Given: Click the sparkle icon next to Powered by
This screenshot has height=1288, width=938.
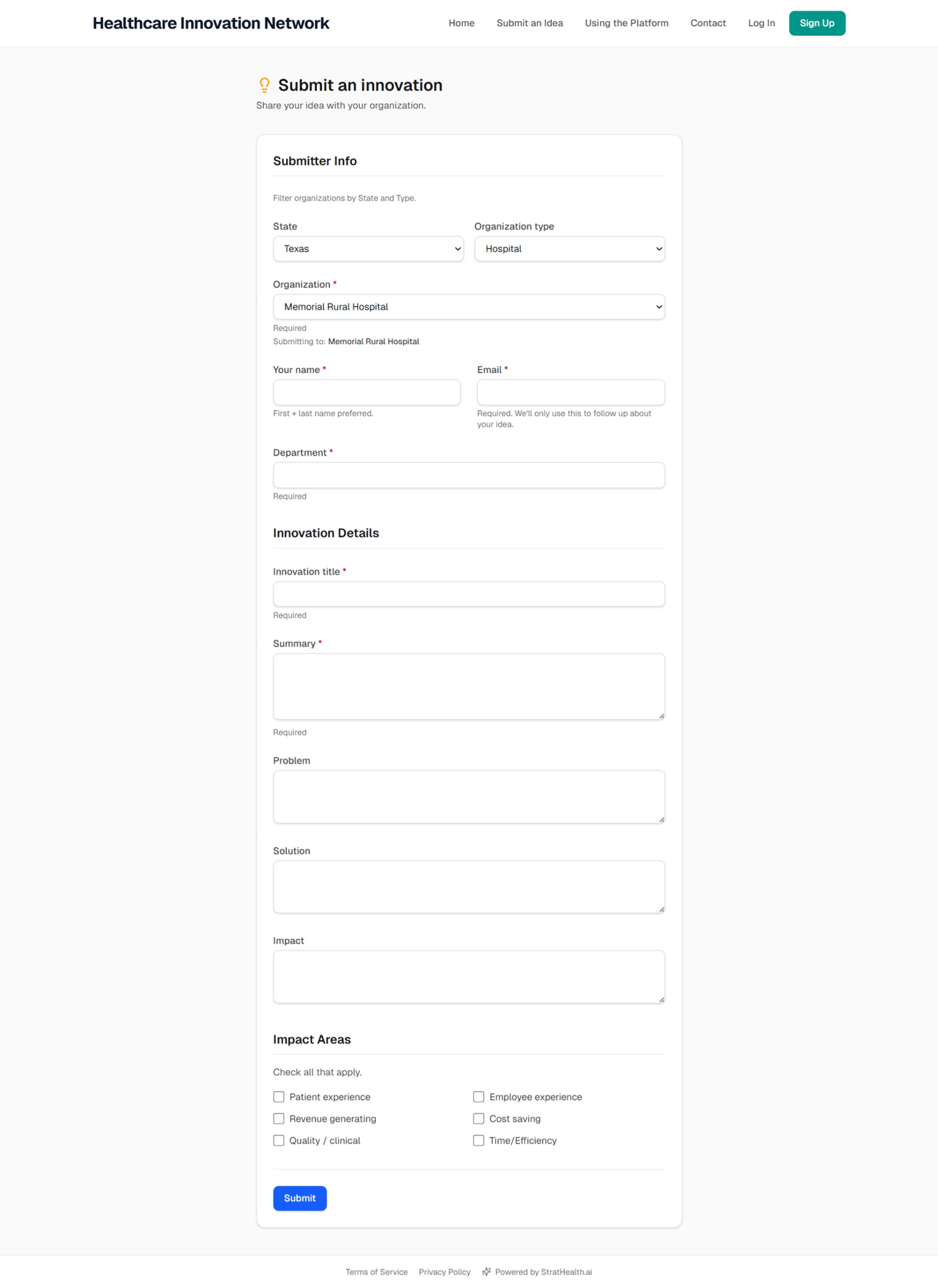Looking at the screenshot, I should pyautogui.click(x=486, y=1271).
